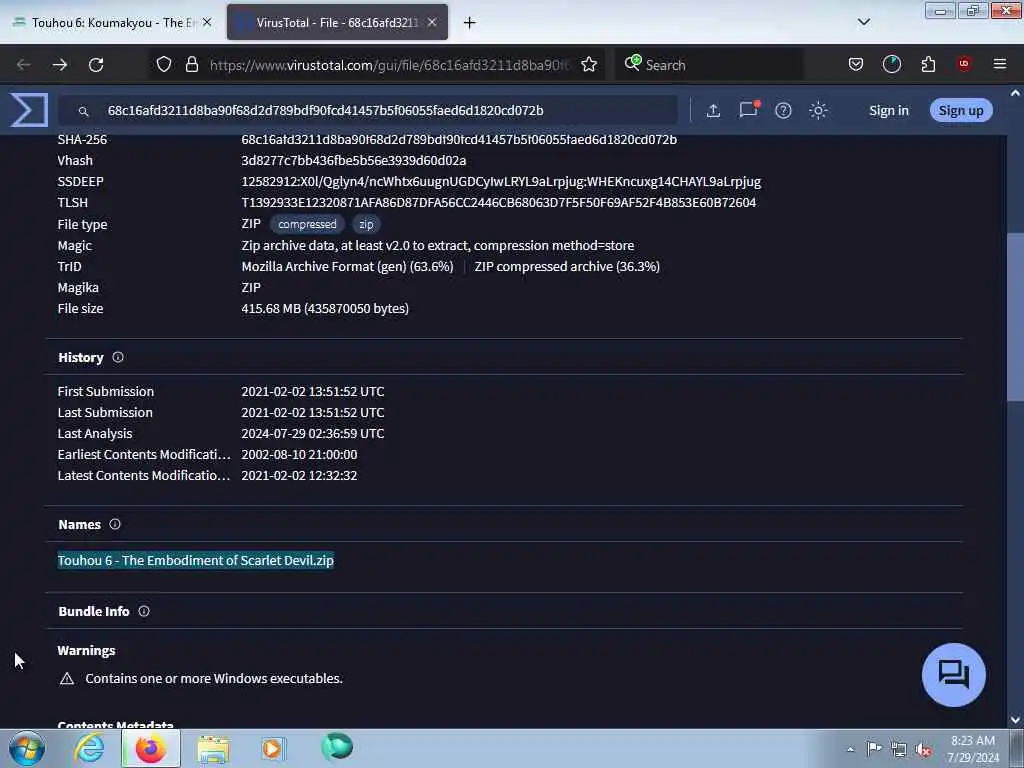The height and width of the screenshot is (768, 1024).
Task: Show hidden tray icons arrow
Action: click(850, 750)
